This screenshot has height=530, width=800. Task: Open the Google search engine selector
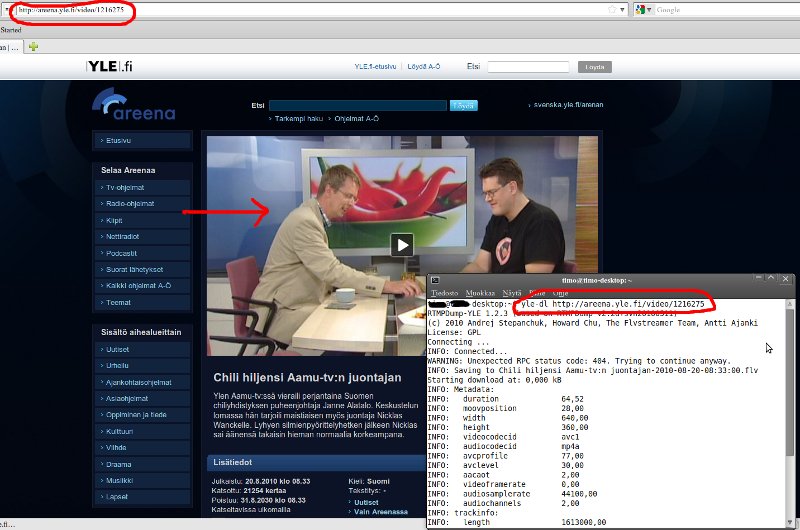coord(644,10)
